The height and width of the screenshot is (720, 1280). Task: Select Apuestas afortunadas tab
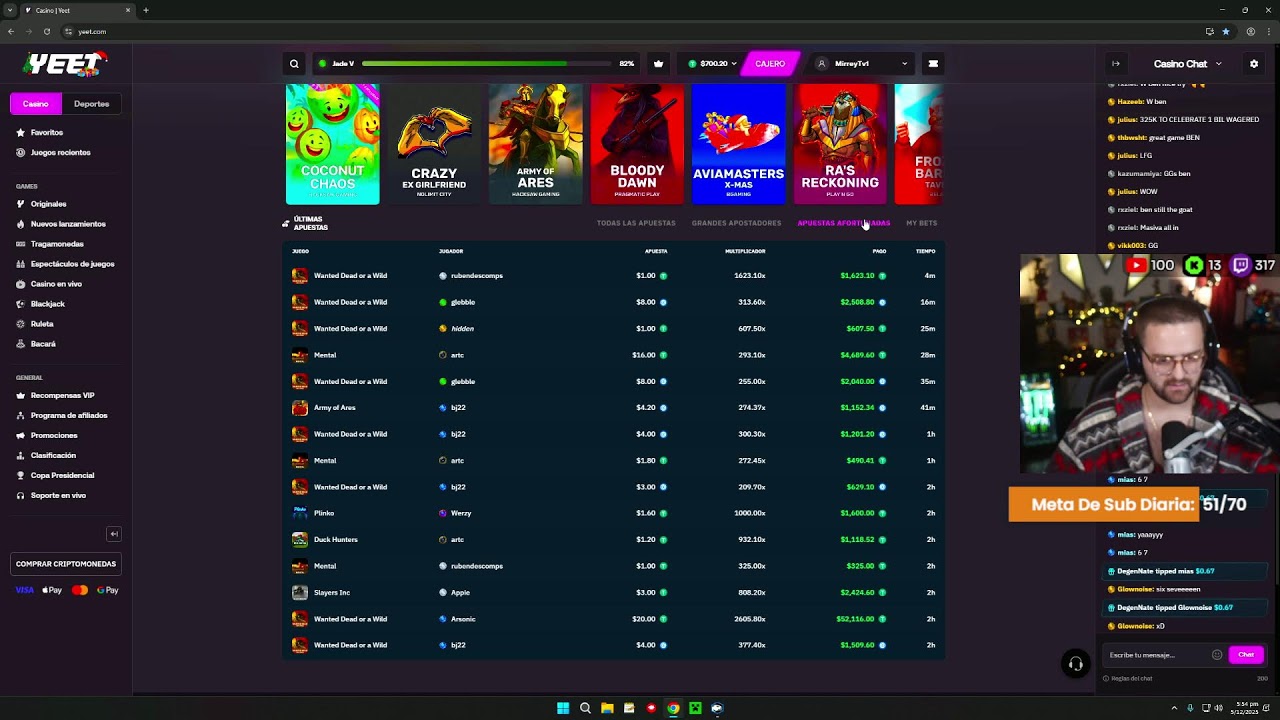tap(844, 223)
